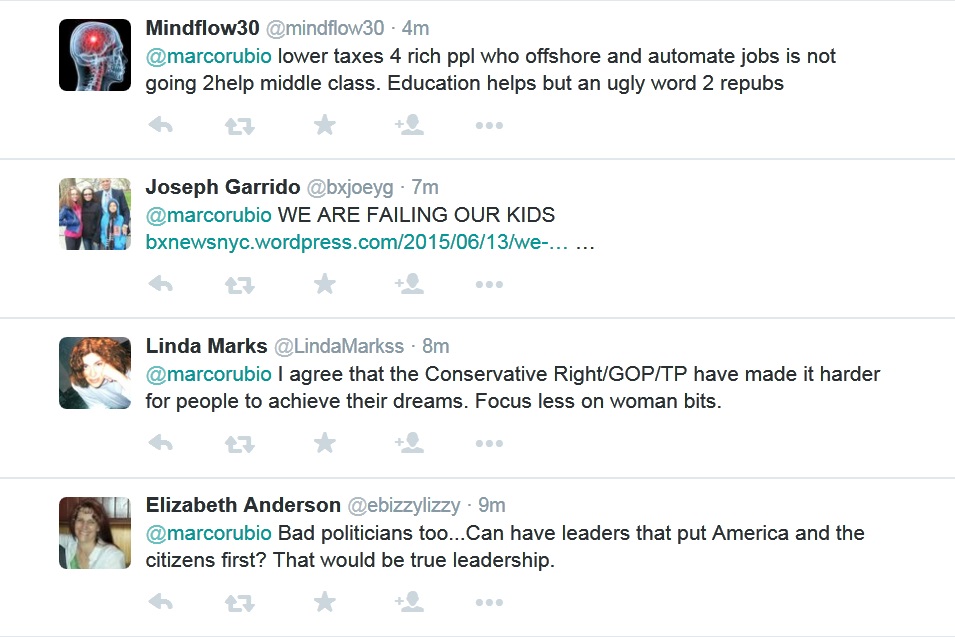This screenshot has width=955, height=637.
Task: Click Mindflow30's brain avatar thumbnail
Action: (95, 55)
